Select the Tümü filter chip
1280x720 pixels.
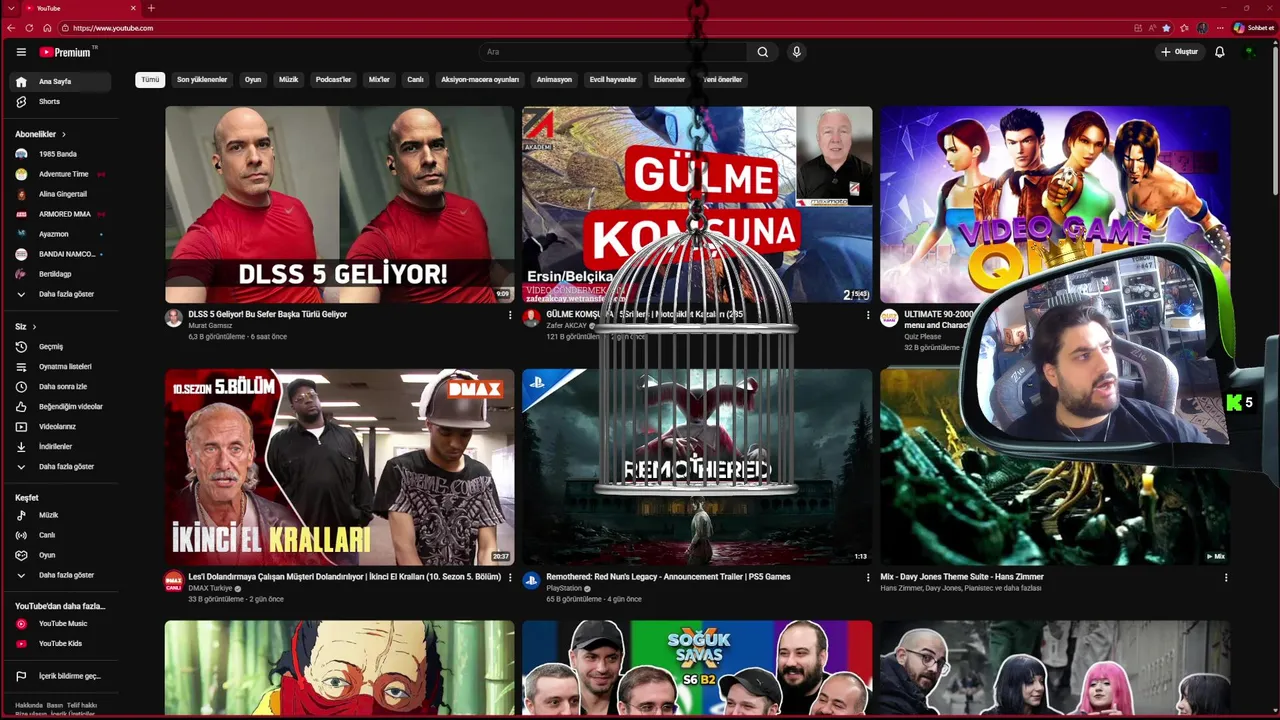click(150, 80)
